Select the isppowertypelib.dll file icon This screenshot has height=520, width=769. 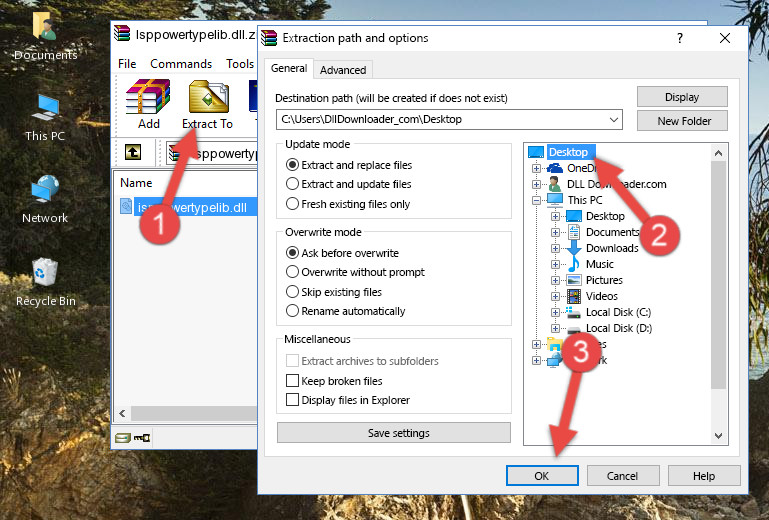[126, 207]
